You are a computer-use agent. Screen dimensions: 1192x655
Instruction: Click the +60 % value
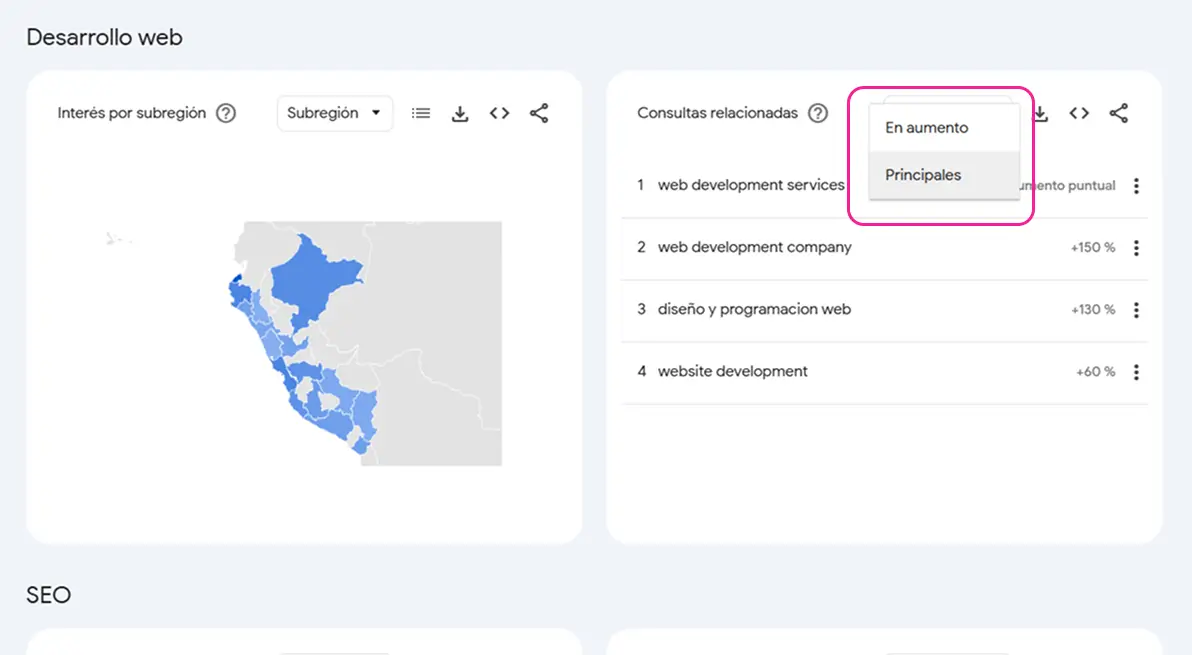pyautogui.click(x=1095, y=372)
